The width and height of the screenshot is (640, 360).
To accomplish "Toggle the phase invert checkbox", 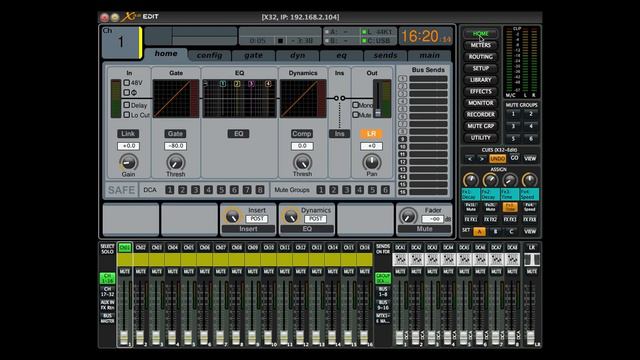I will (x=127, y=92).
